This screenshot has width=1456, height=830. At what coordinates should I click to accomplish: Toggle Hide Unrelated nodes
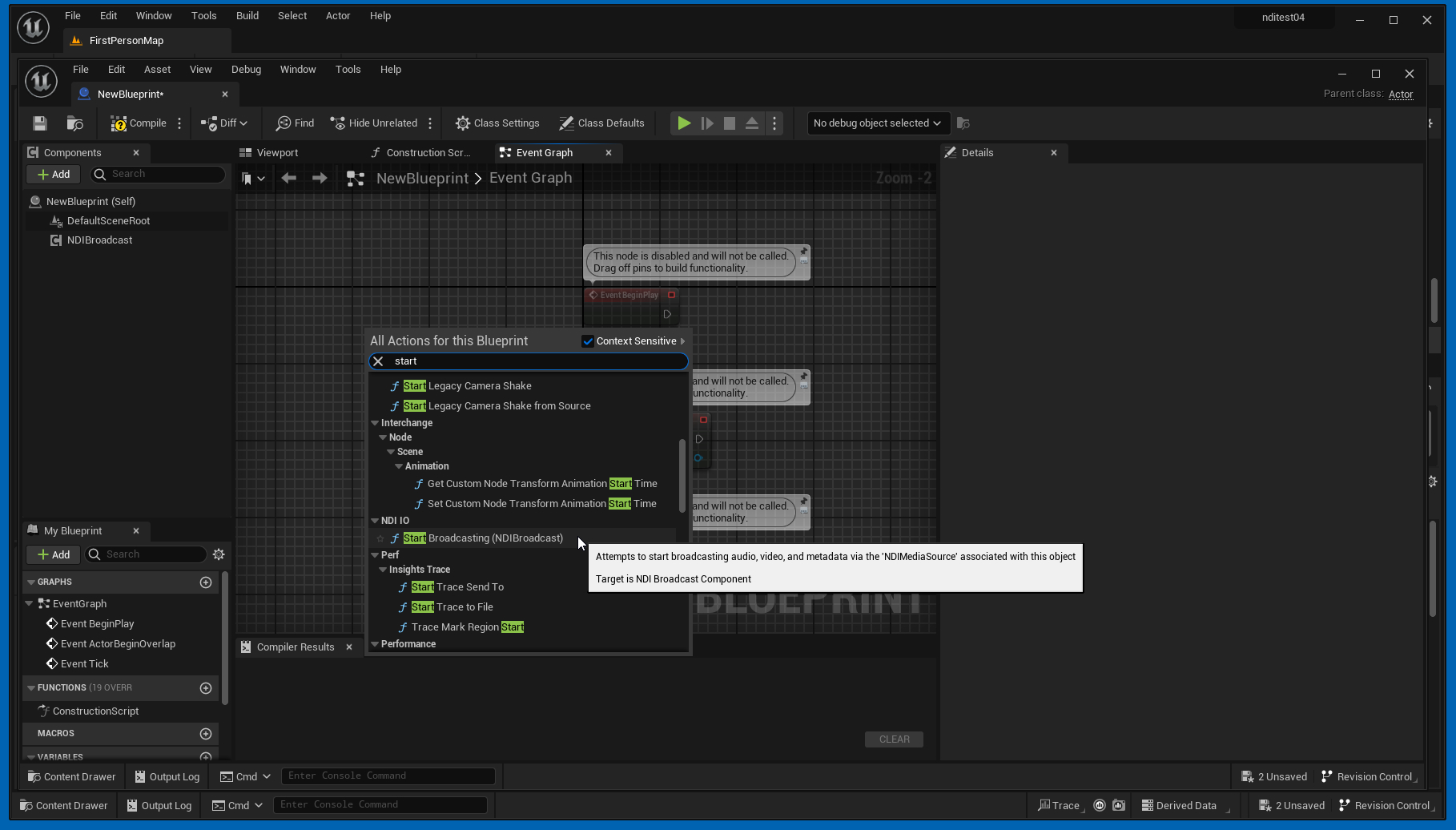374,123
